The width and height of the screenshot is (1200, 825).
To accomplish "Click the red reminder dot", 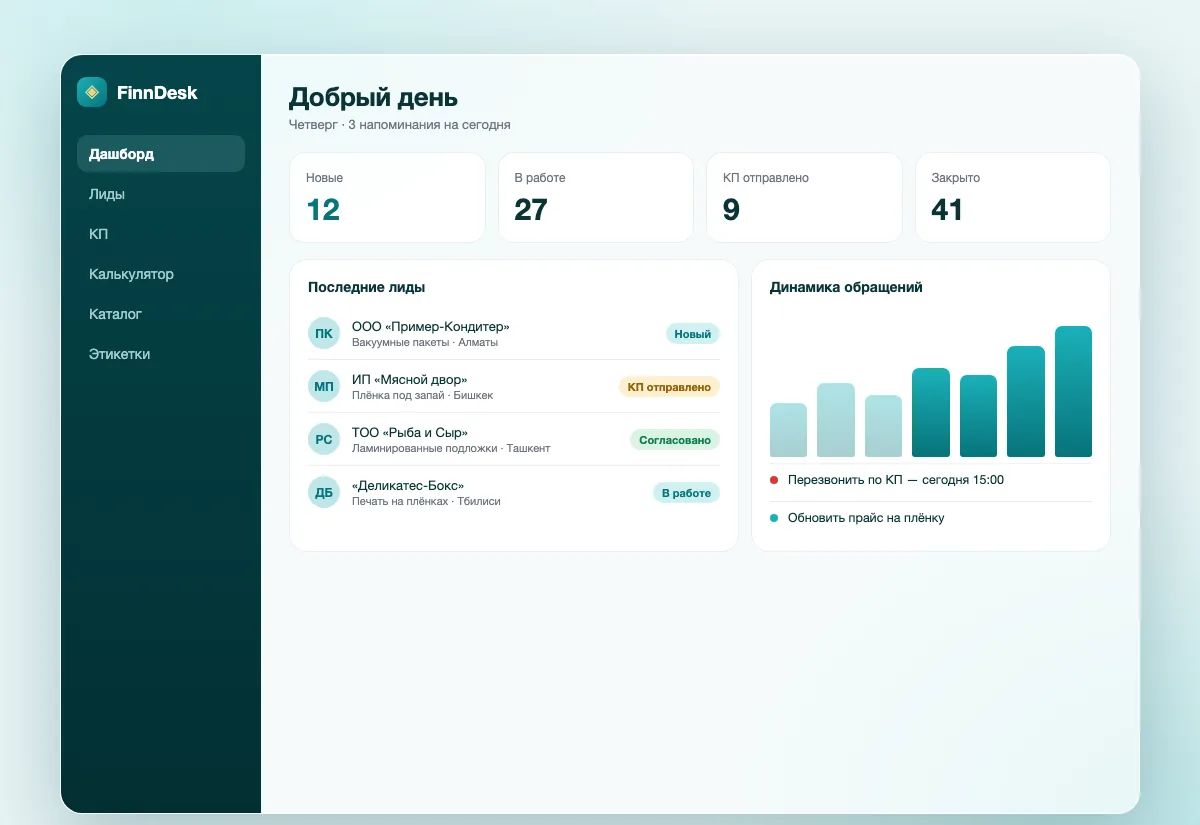I will click(x=774, y=480).
